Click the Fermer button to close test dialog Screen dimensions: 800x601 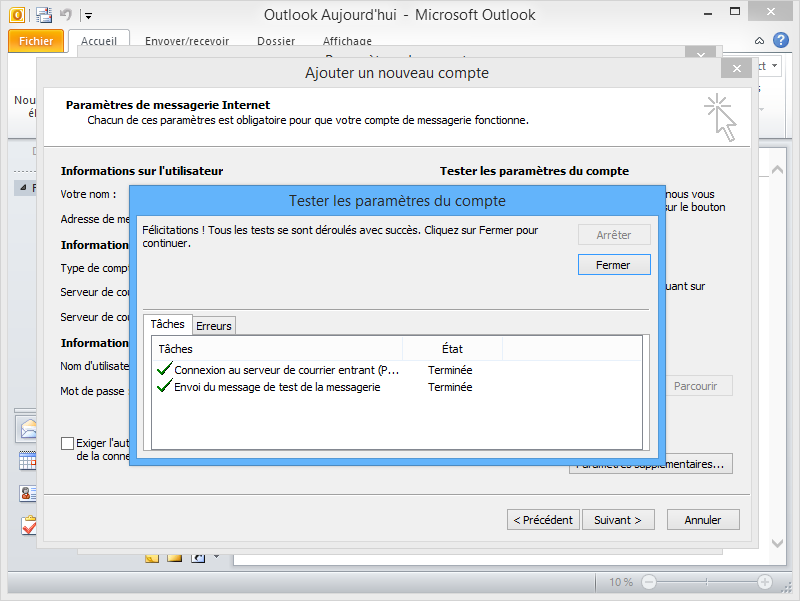[x=614, y=264]
